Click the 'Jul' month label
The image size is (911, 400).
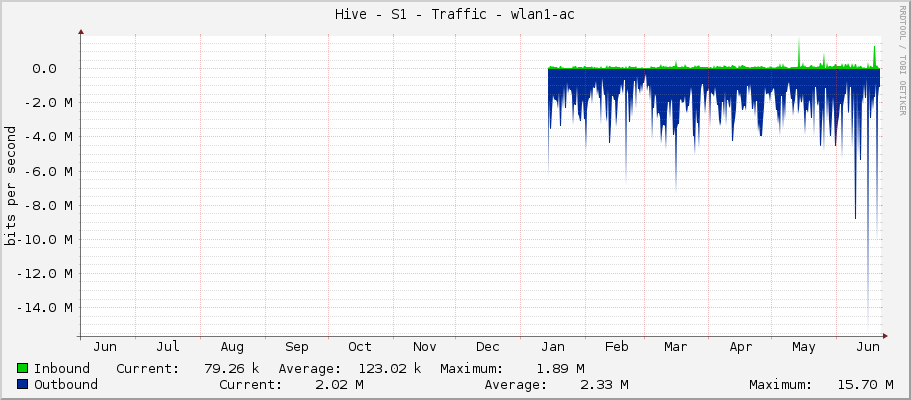[x=168, y=347]
